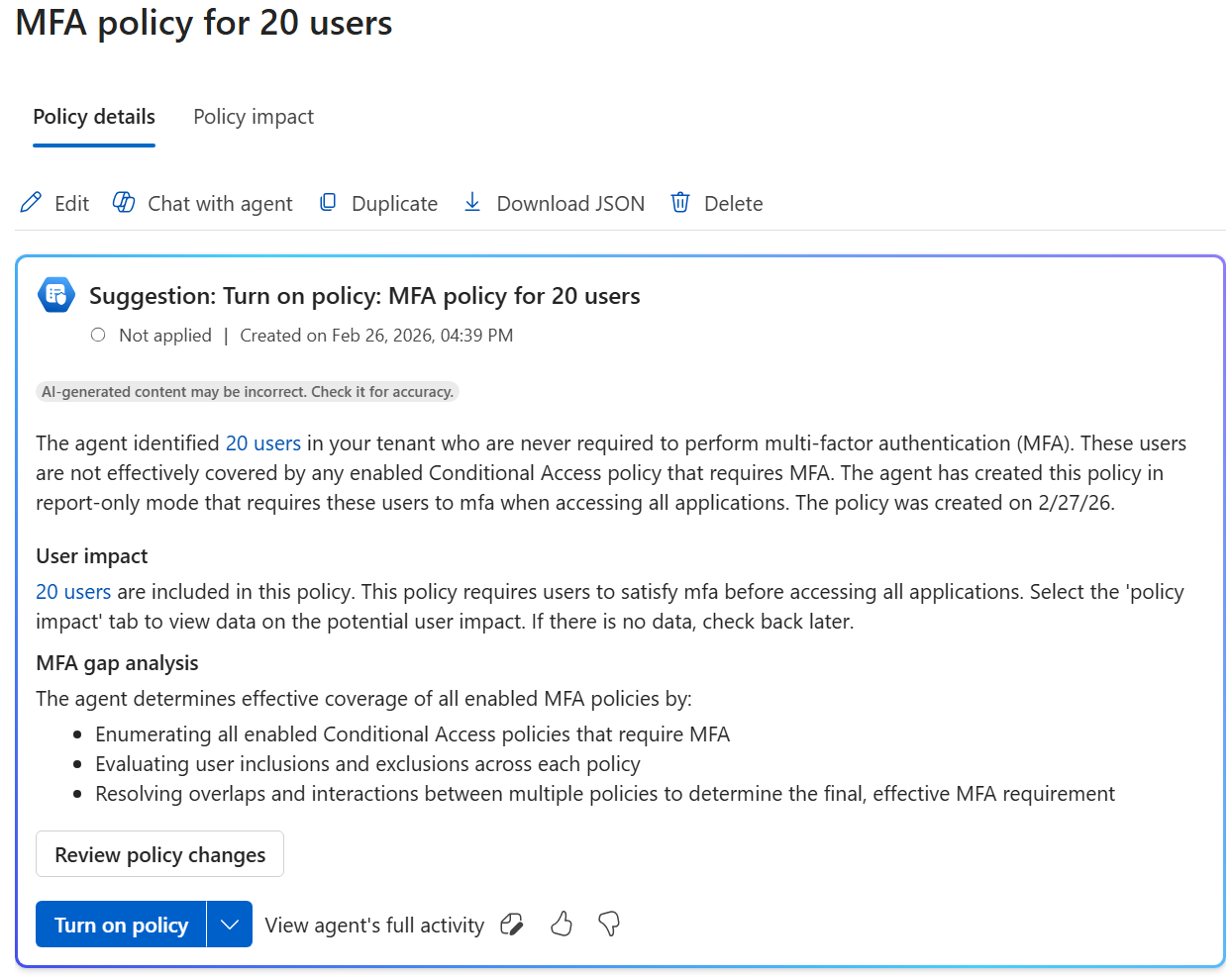Image resolution: width=1232 pixels, height=977 pixels.
Task: Click the bullet Resolving overlaps and interactions
Action: [605, 794]
